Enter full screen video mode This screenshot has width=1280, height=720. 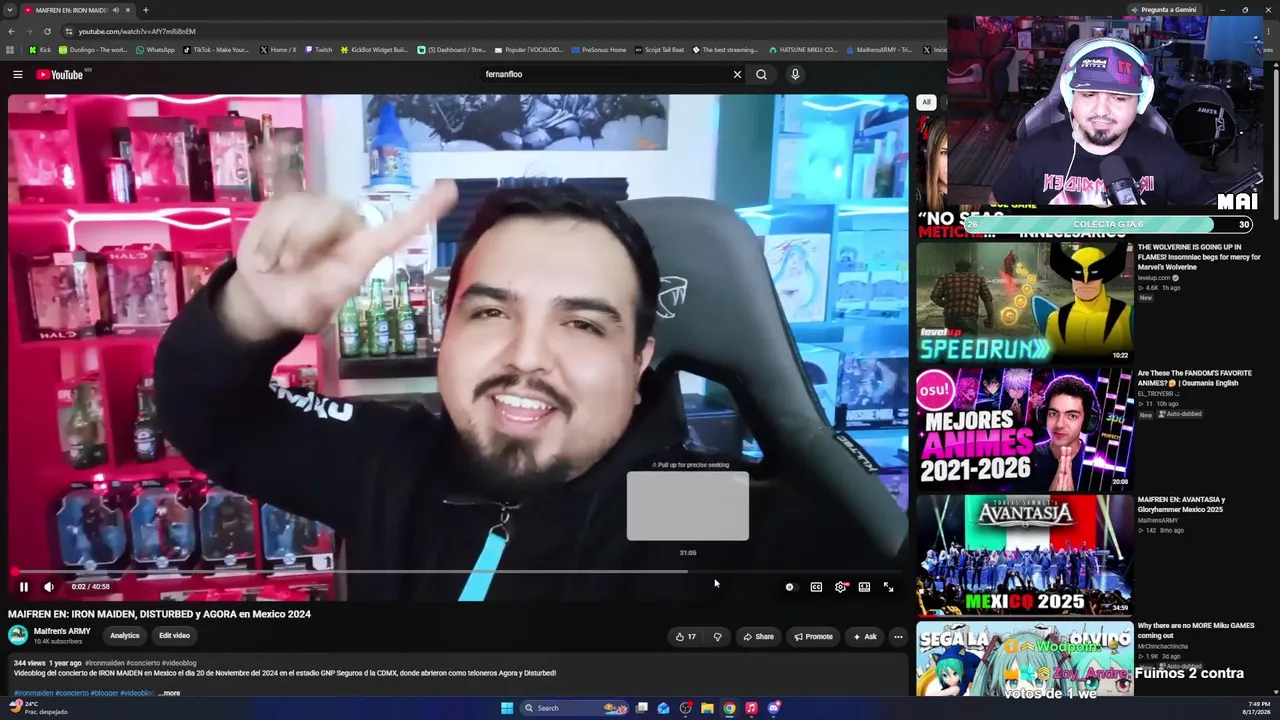coord(888,587)
